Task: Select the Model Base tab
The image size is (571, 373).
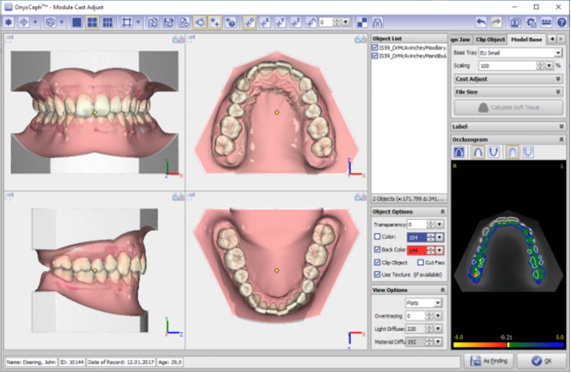Action: tap(526, 39)
